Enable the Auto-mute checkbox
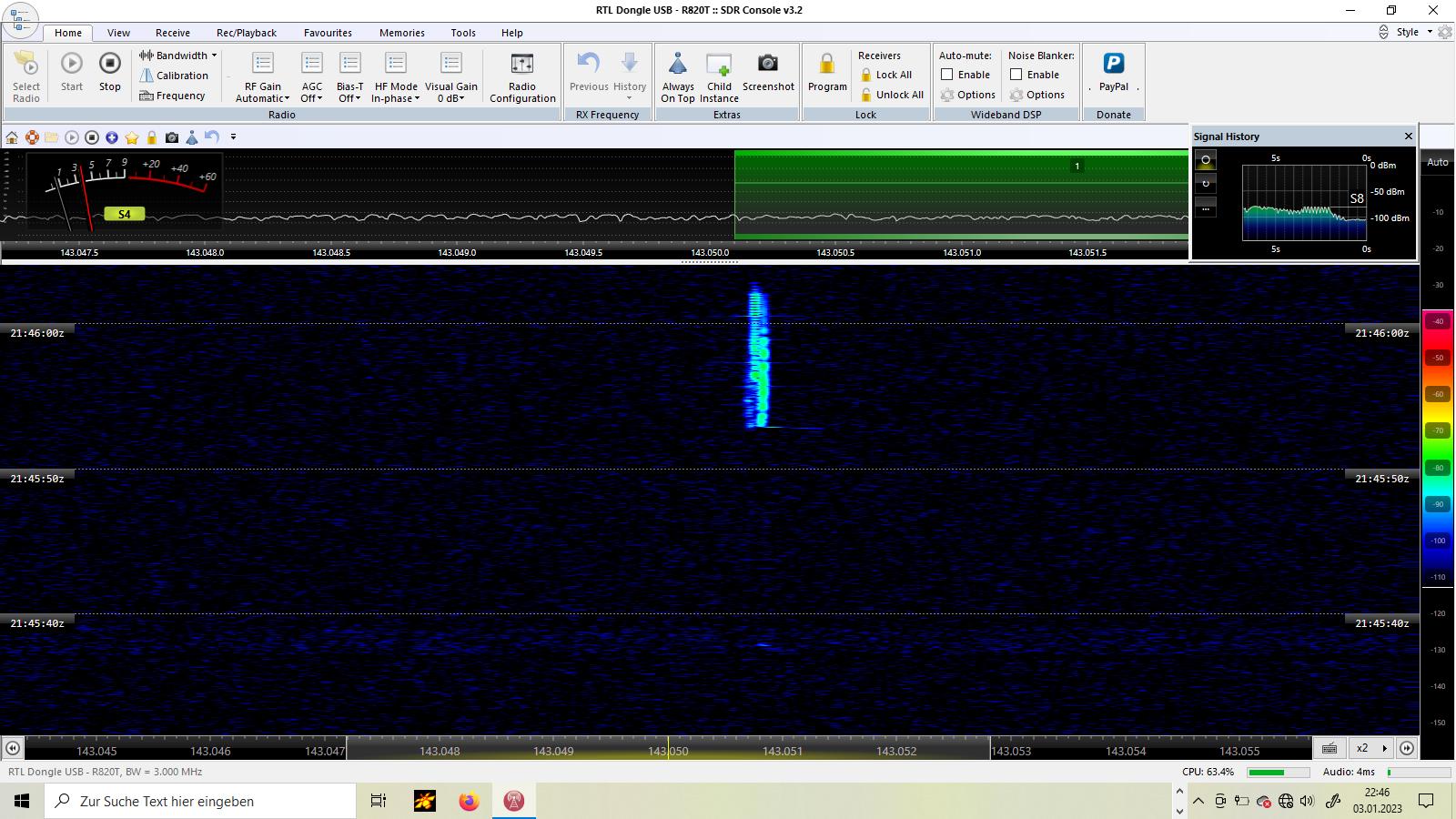The image size is (1456, 819). click(x=947, y=75)
